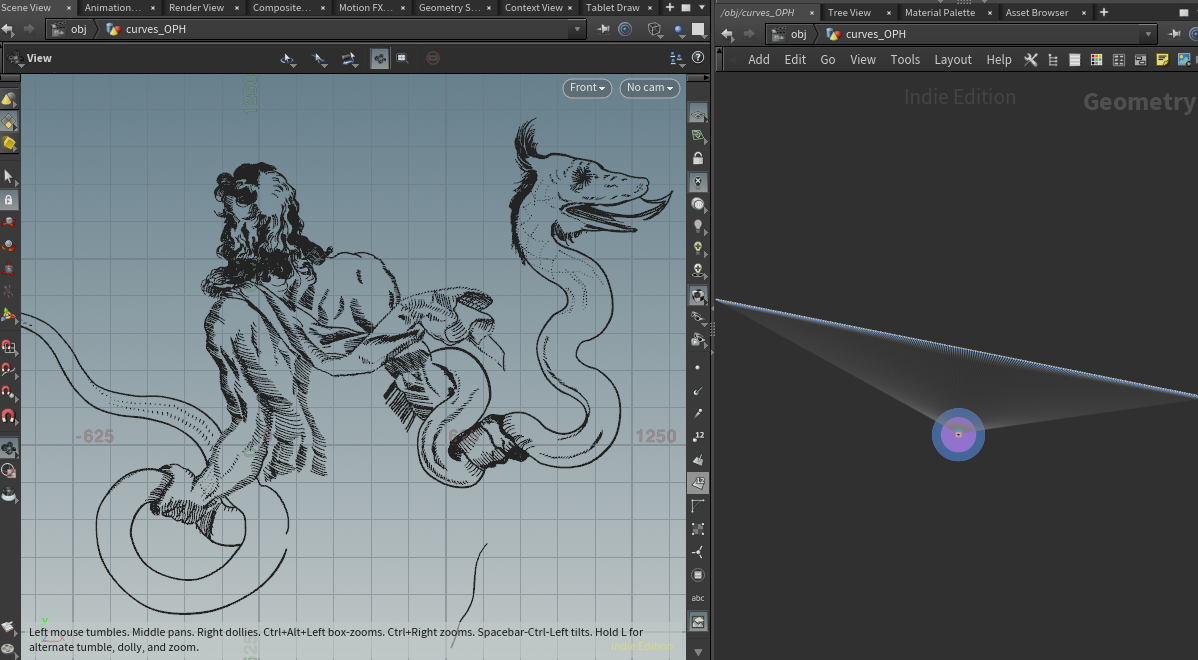Toggle the snapshot icon next to shading toggle
The image size is (1198, 660).
click(x=403, y=57)
